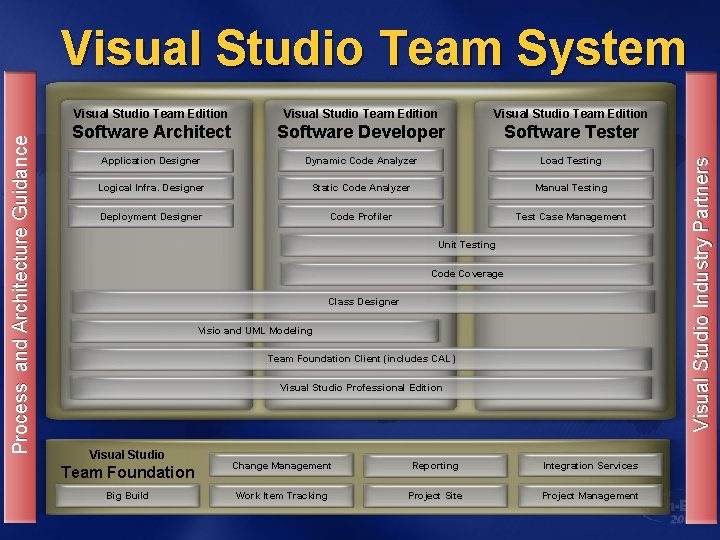Image resolution: width=720 pixels, height=540 pixels.
Task: Click 'Visual Studio' label above Team Foundation
Action: [x=127, y=455]
